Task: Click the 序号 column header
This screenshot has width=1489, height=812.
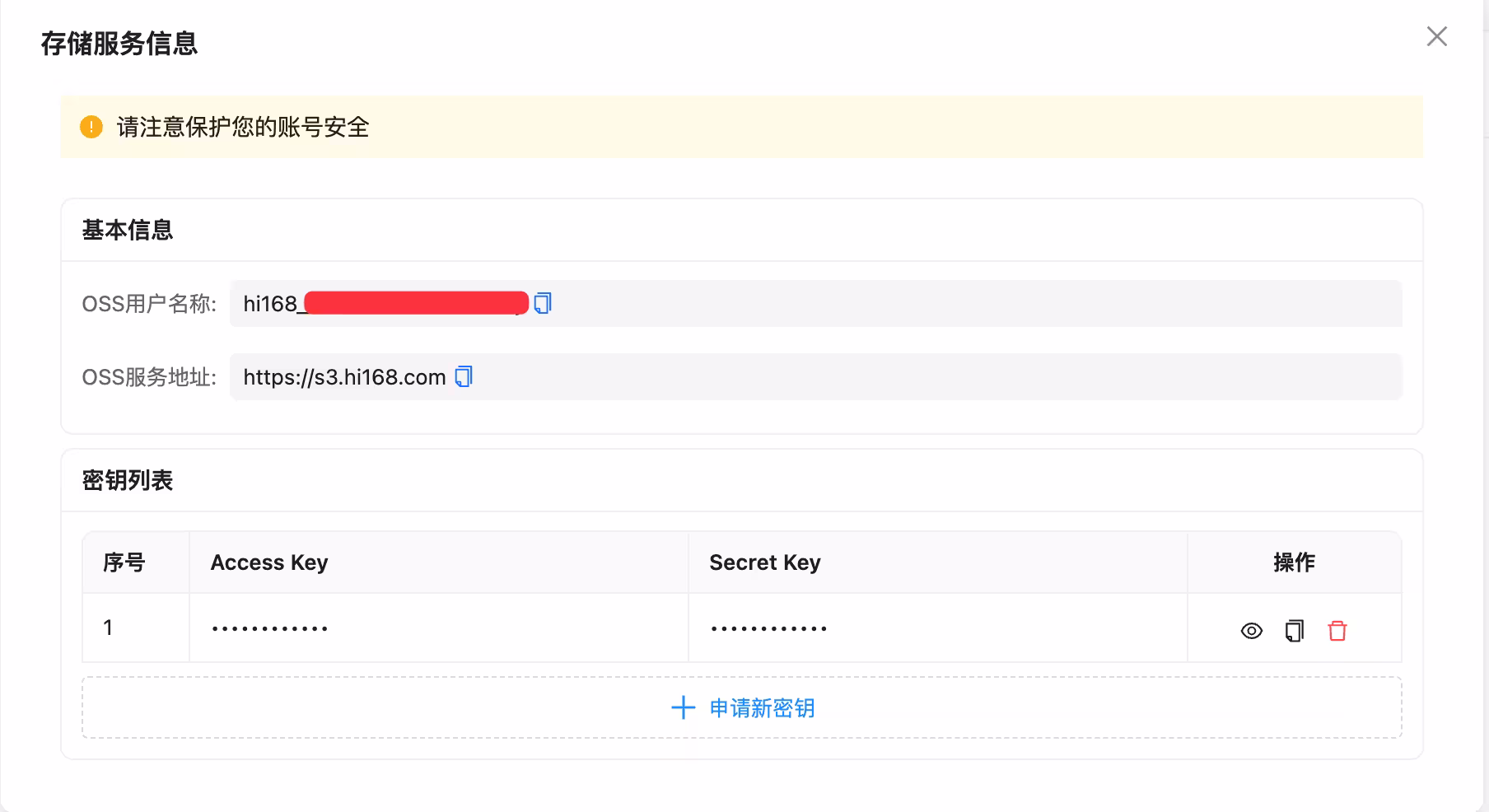Action: [x=124, y=562]
